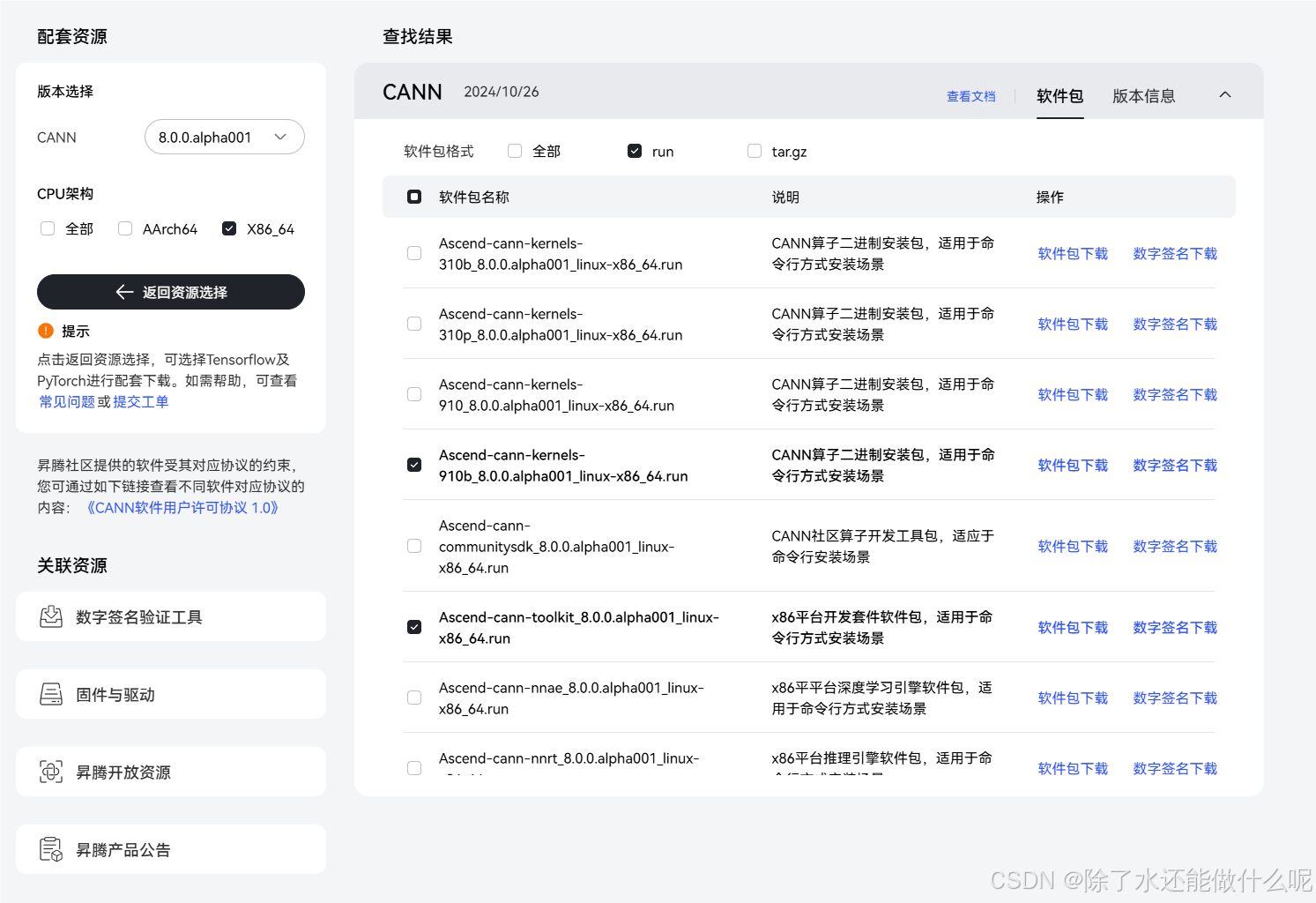Click the 返回资源选择 button
Screen dimensions: 1316x903
point(171,292)
